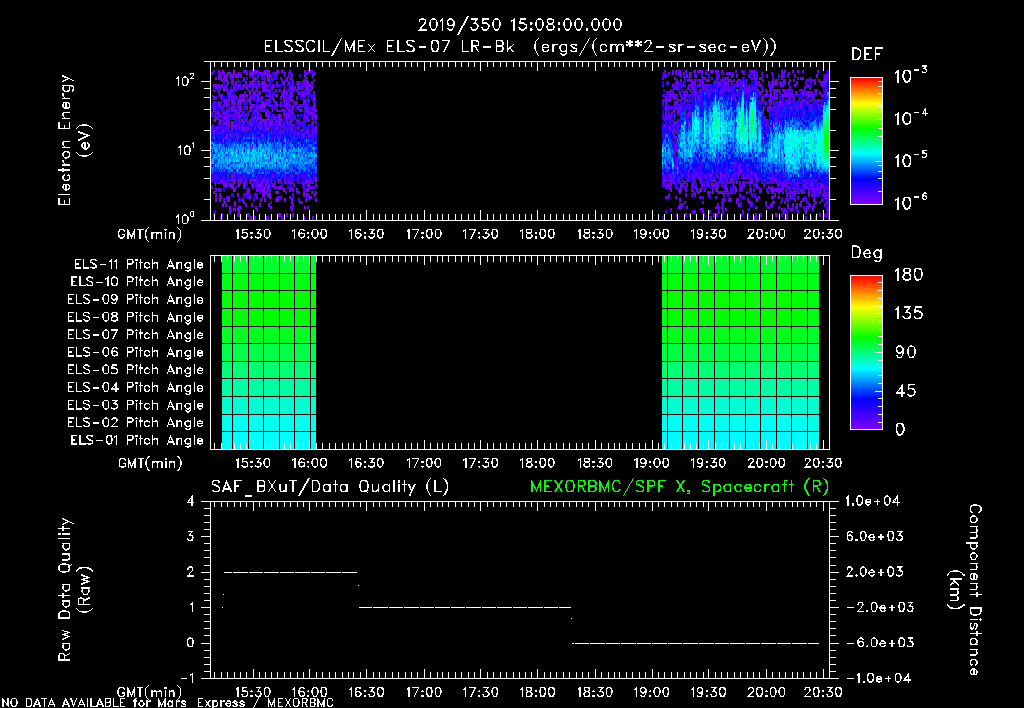Click the SAF_BXuT/Data Quality (L) label

pyautogui.click(x=330, y=487)
